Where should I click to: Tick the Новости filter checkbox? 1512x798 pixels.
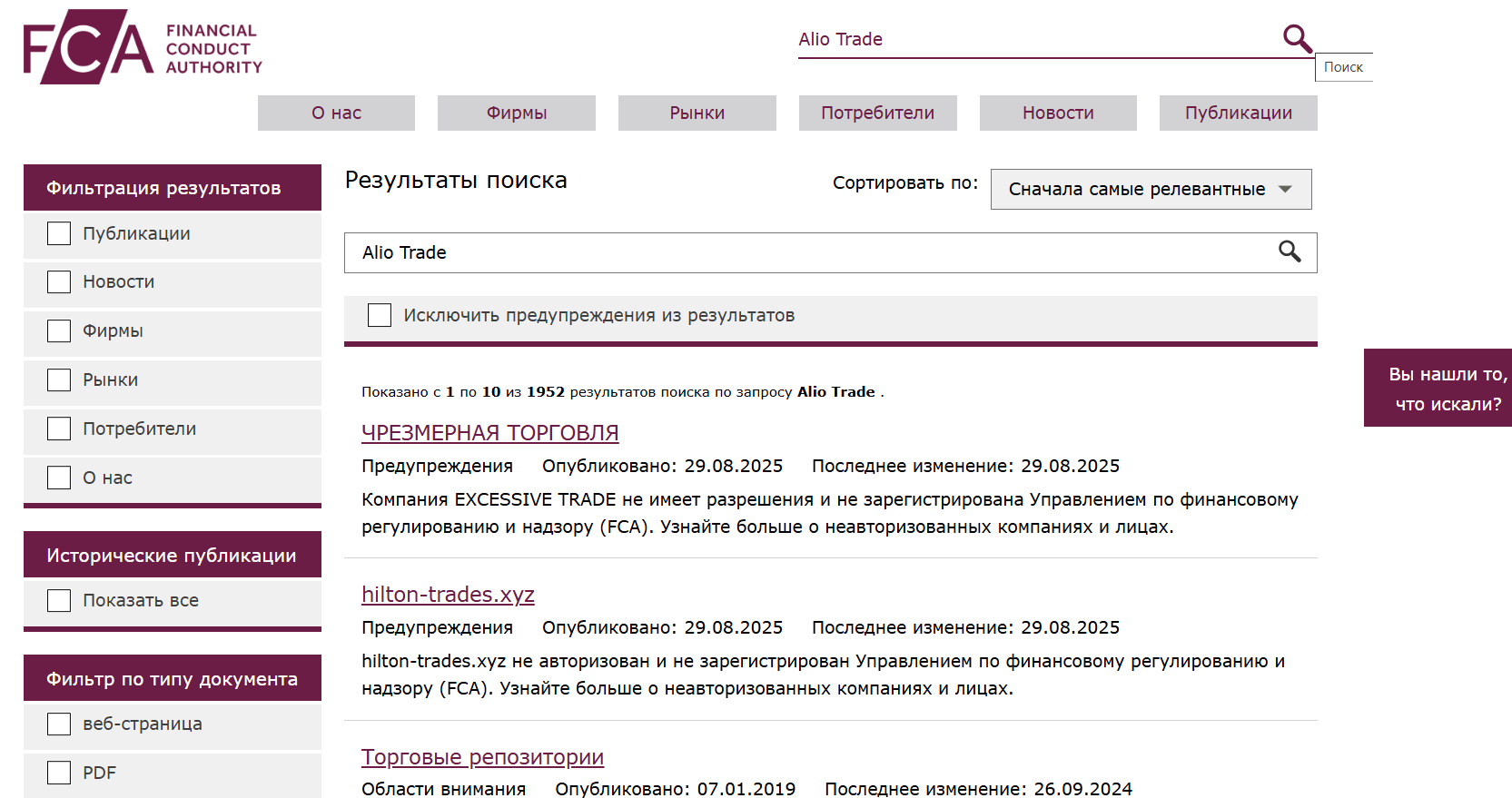59,282
